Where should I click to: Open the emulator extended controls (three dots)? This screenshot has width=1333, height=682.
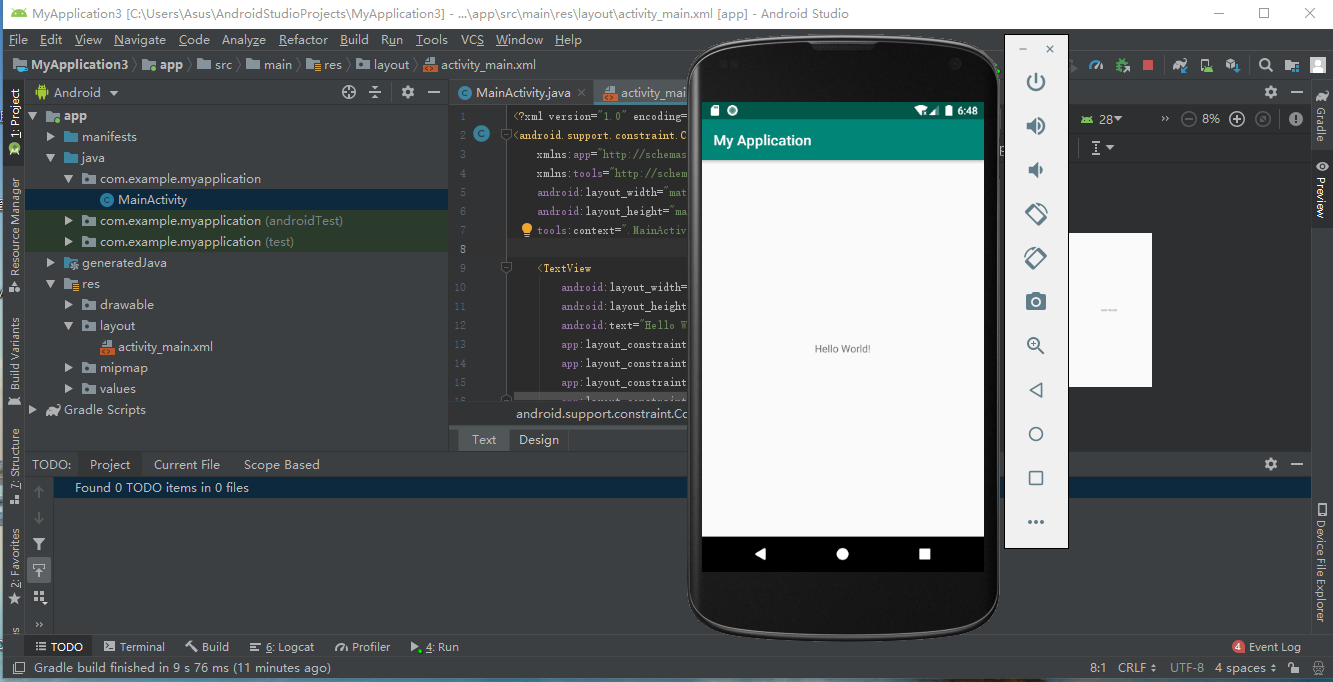pos(1036,522)
